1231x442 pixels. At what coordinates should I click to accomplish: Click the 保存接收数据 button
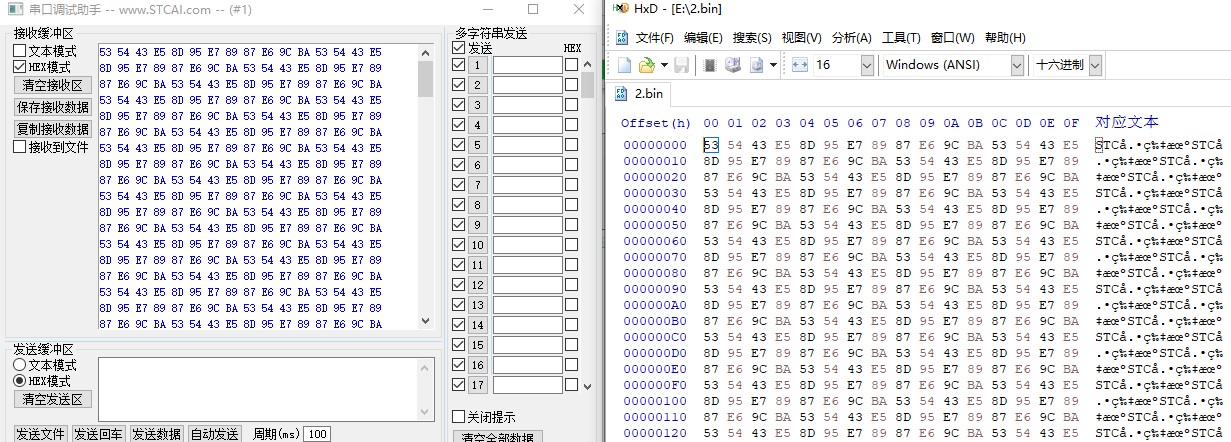(x=53, y=107)
